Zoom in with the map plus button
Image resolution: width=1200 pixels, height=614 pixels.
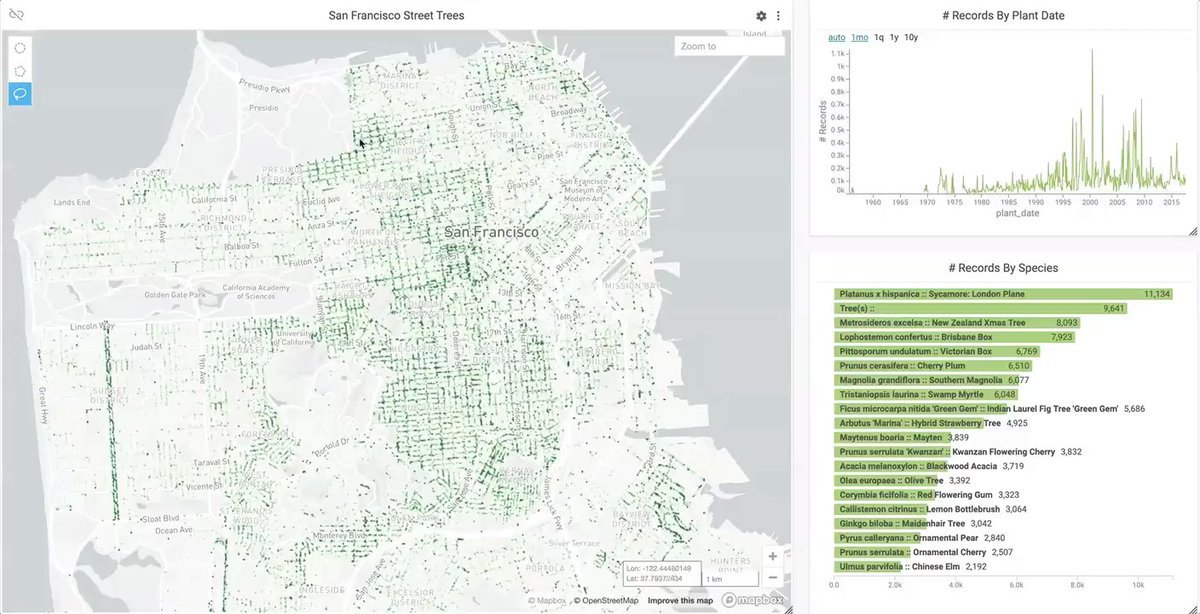773,557
